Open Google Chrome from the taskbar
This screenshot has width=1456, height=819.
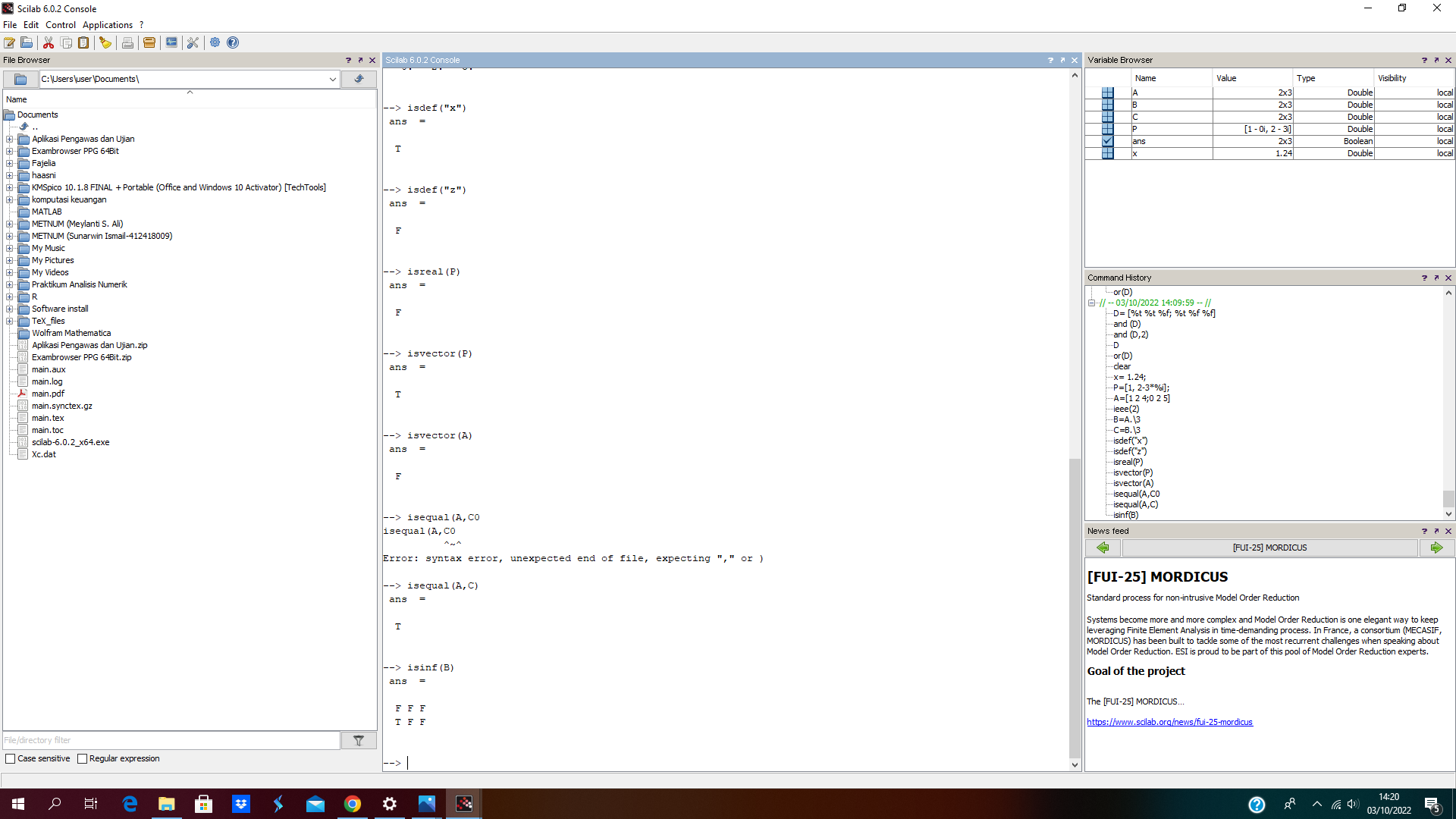(353, 804)
